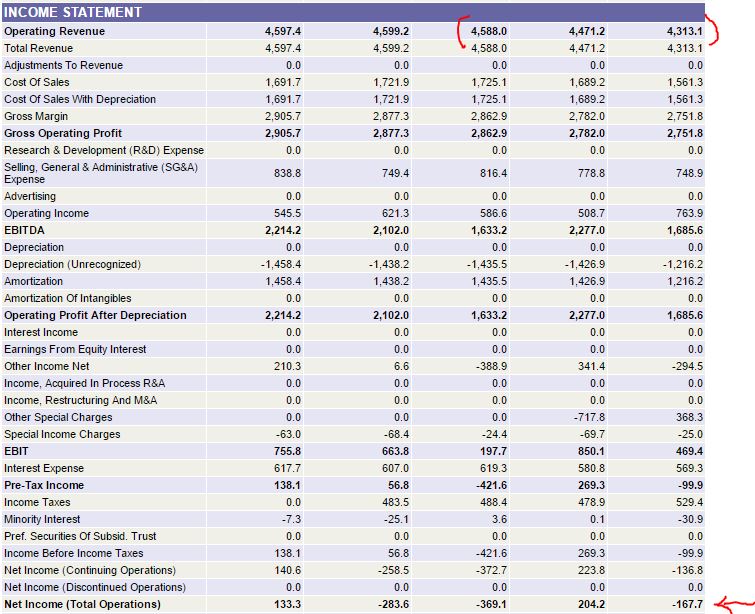Select the Interest Income label
Screen dimensions: 755x614
point(41,332)
